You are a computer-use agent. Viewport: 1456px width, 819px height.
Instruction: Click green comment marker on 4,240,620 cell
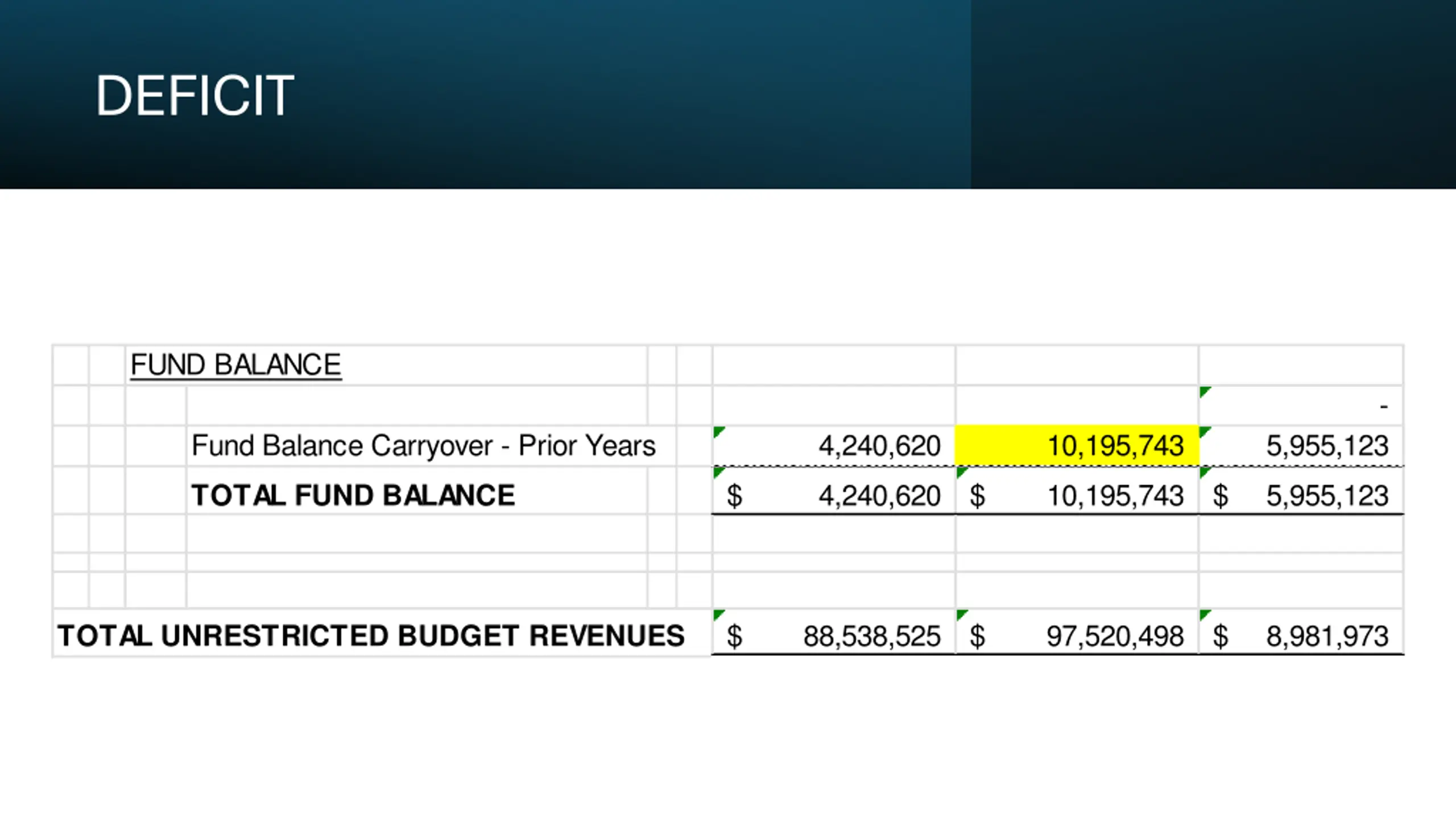click(718, 432)
